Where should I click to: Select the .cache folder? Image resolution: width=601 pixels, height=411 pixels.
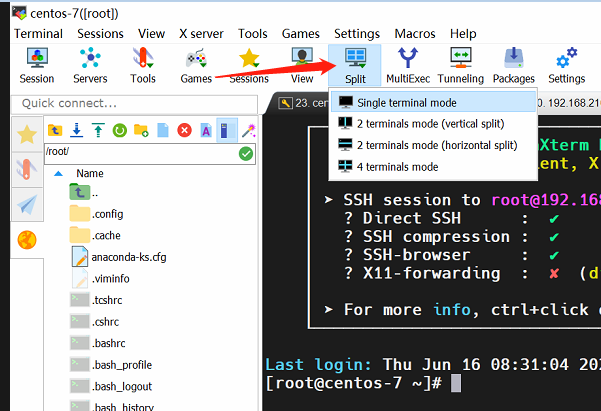click(x=95, y=235)
